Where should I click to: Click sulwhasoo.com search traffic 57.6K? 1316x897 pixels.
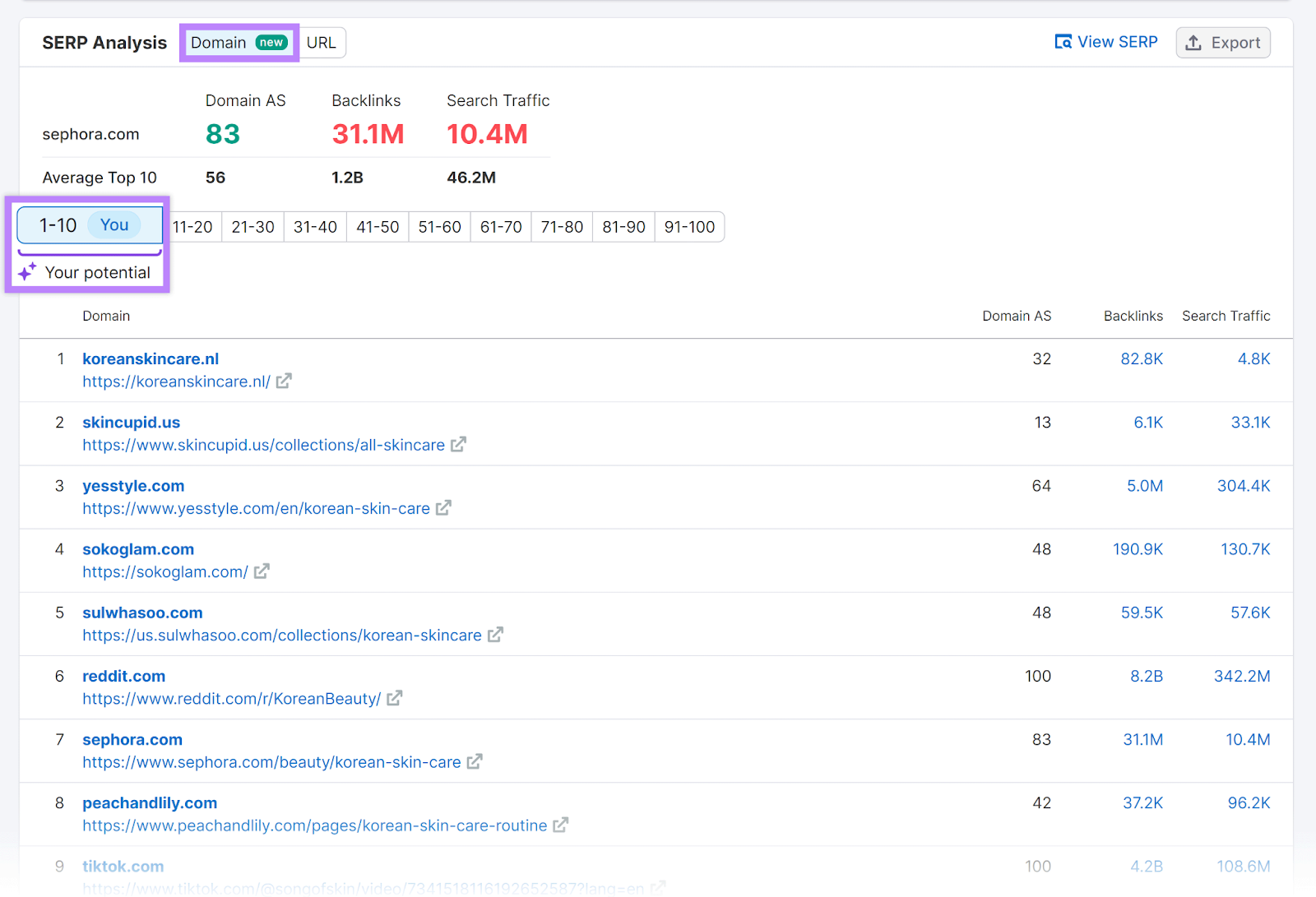point(1250,613)
